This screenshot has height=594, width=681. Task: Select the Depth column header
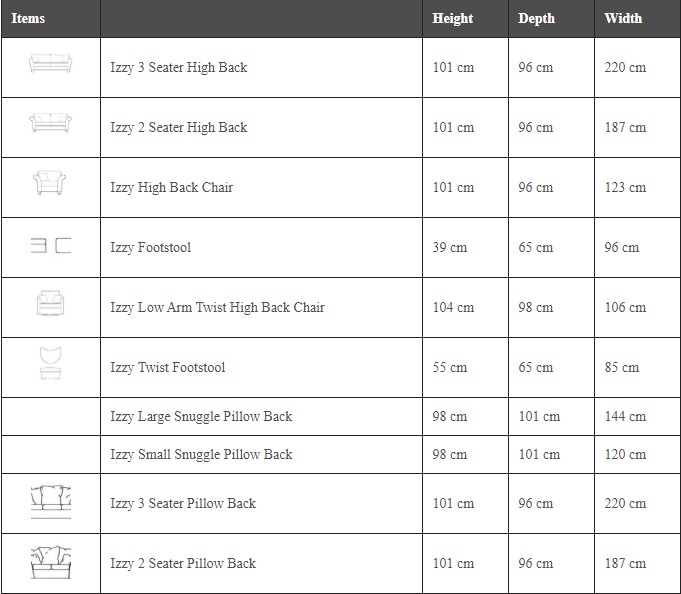(536, 18)
